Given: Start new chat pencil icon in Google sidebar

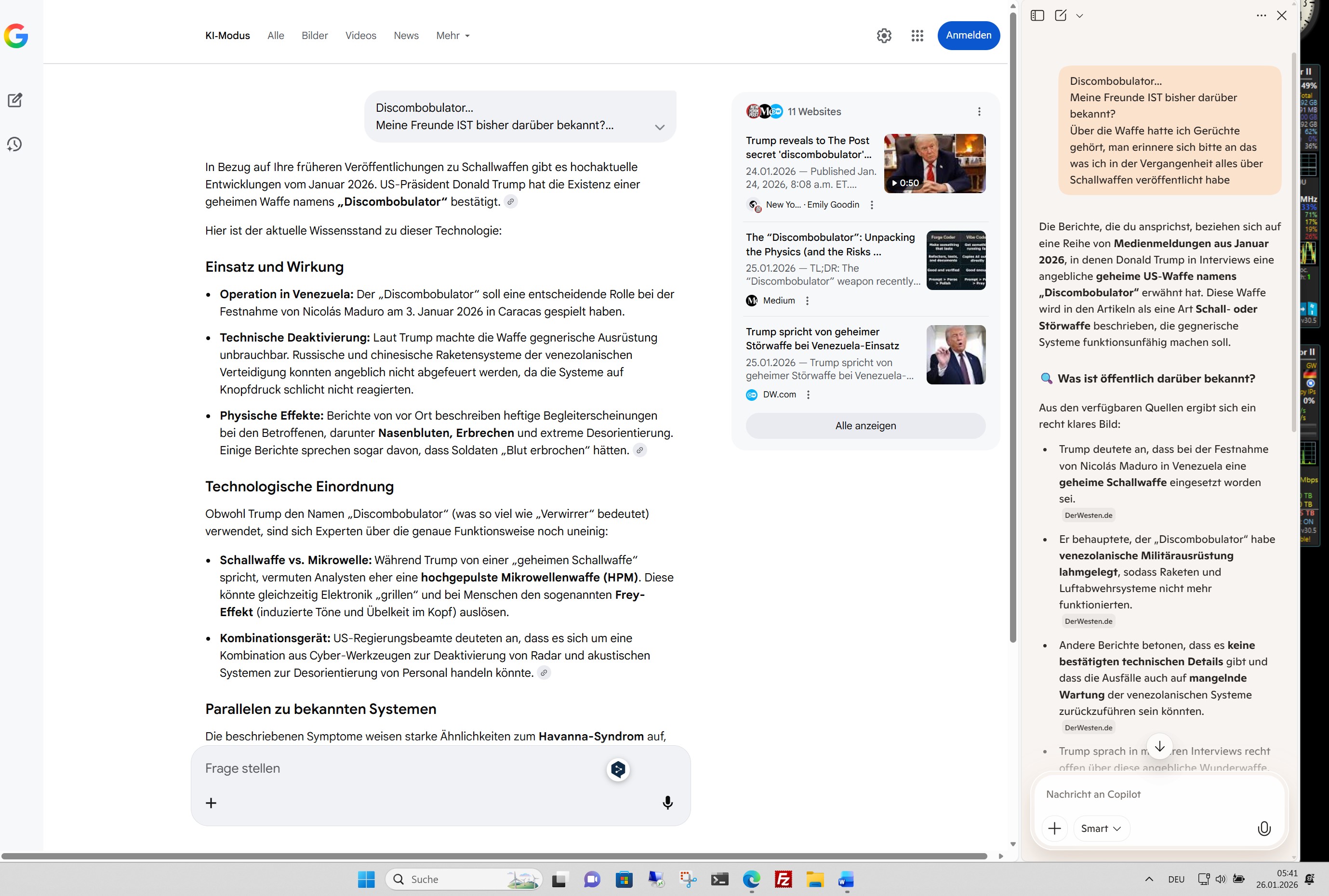Looking at the screenshot, I should (x=15, y=100).
